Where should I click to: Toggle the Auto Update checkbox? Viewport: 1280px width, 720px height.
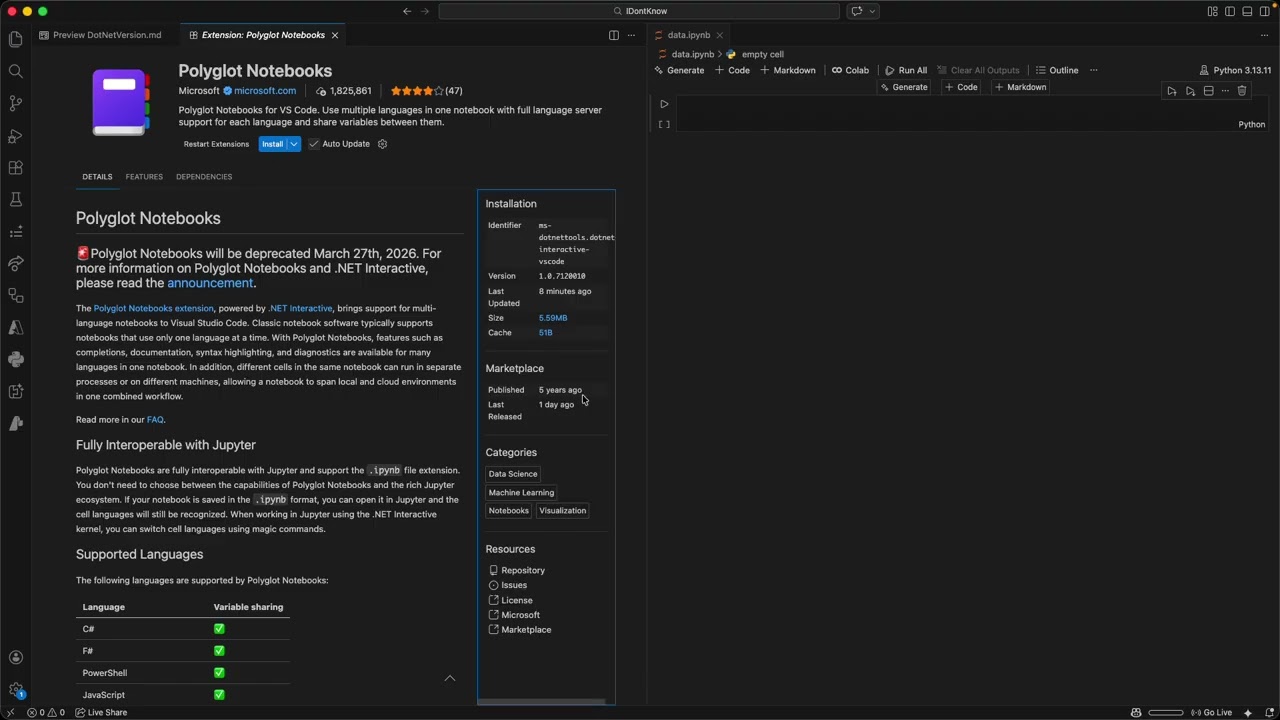click(313, 144)
